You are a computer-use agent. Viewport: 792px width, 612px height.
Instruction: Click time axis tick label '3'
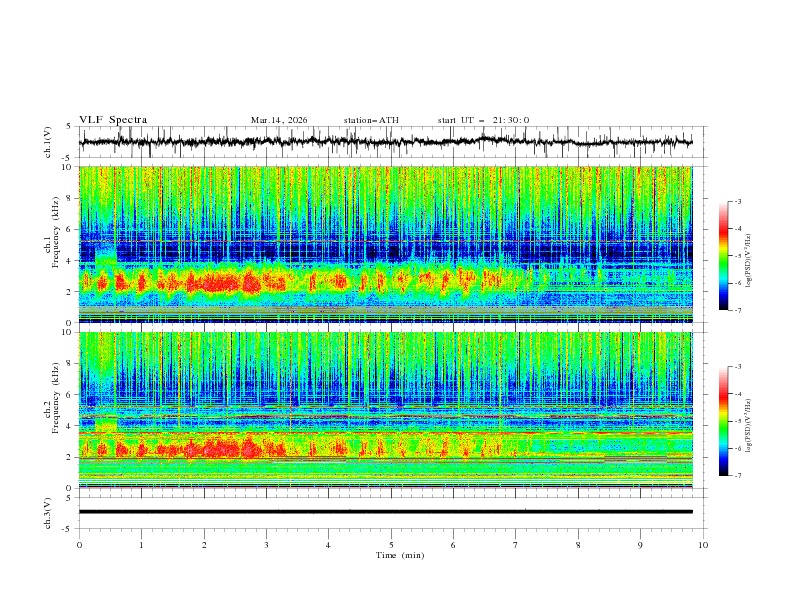pyautogui.click(x=266, y=545)
